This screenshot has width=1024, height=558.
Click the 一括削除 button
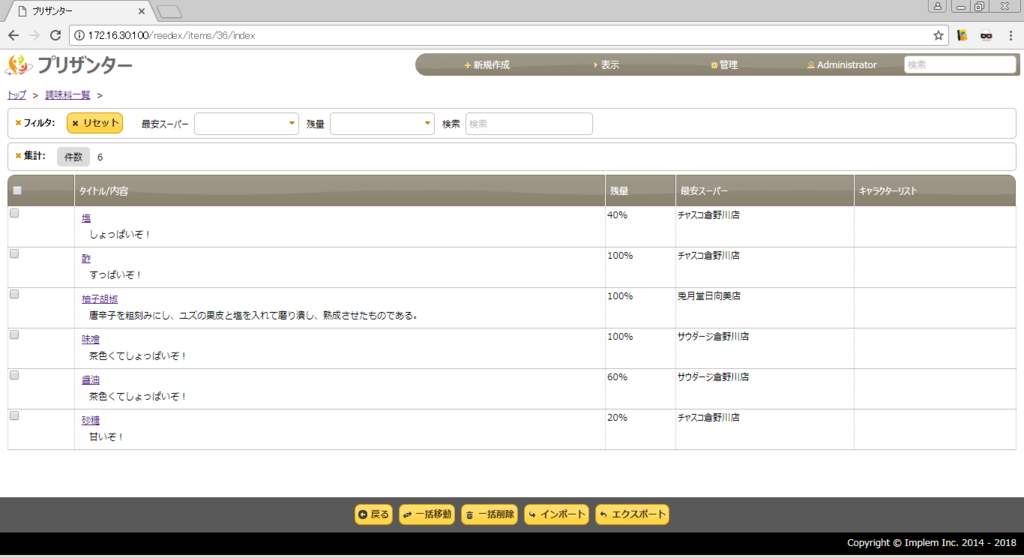(490, 514)
